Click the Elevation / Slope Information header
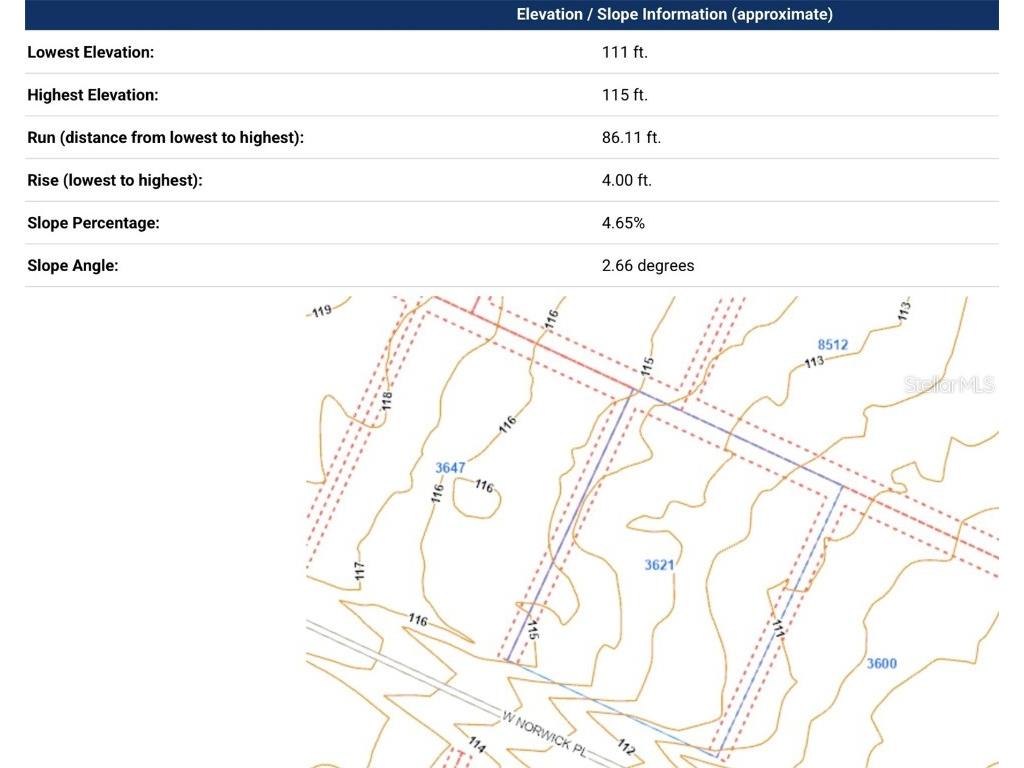The image size is (1024, 768). (674, 15)
